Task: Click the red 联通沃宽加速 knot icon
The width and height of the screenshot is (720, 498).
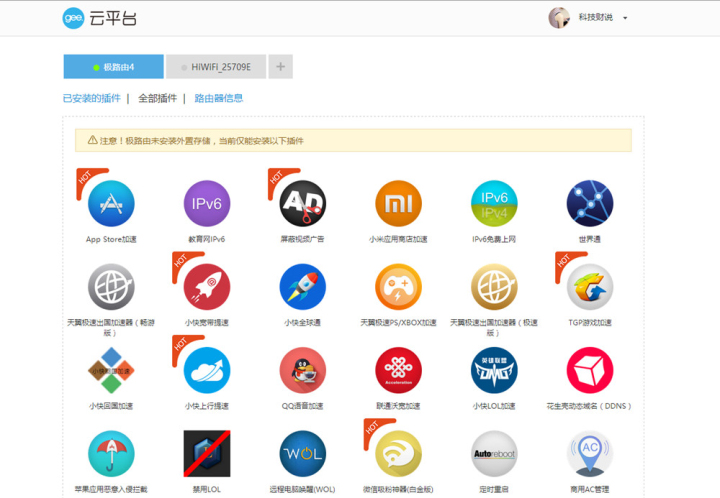Action: [x=399, y=370]
